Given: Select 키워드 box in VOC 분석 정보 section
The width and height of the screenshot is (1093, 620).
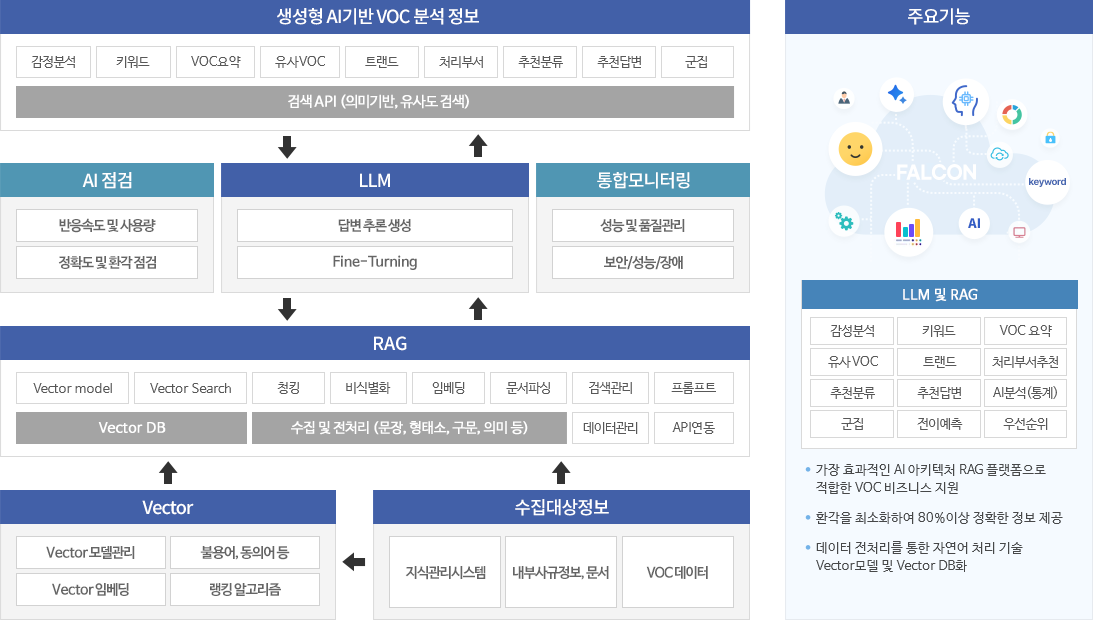Looking at the screenshot, I should coord(133,61).
